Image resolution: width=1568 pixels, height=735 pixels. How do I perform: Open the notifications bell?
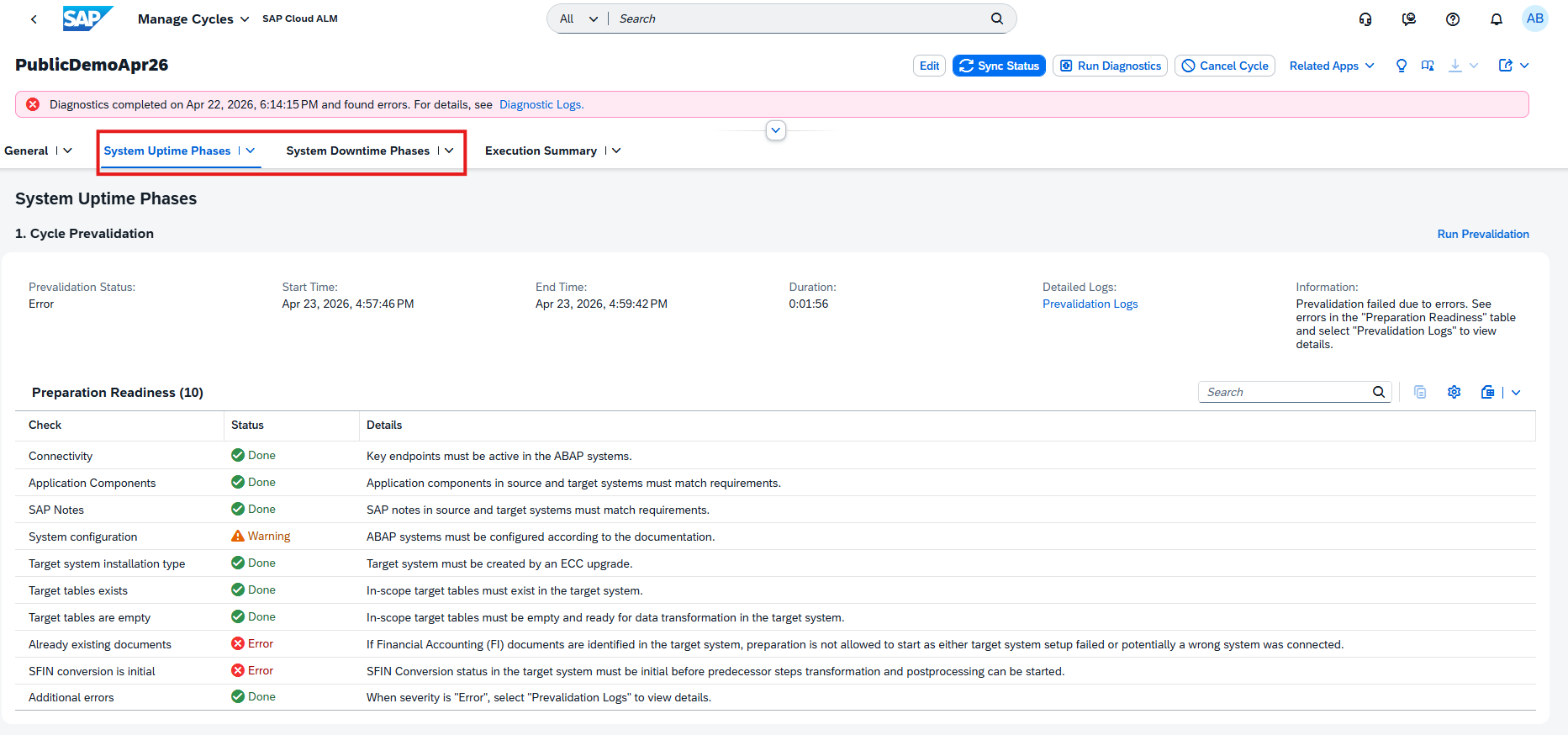(1497, 19)
